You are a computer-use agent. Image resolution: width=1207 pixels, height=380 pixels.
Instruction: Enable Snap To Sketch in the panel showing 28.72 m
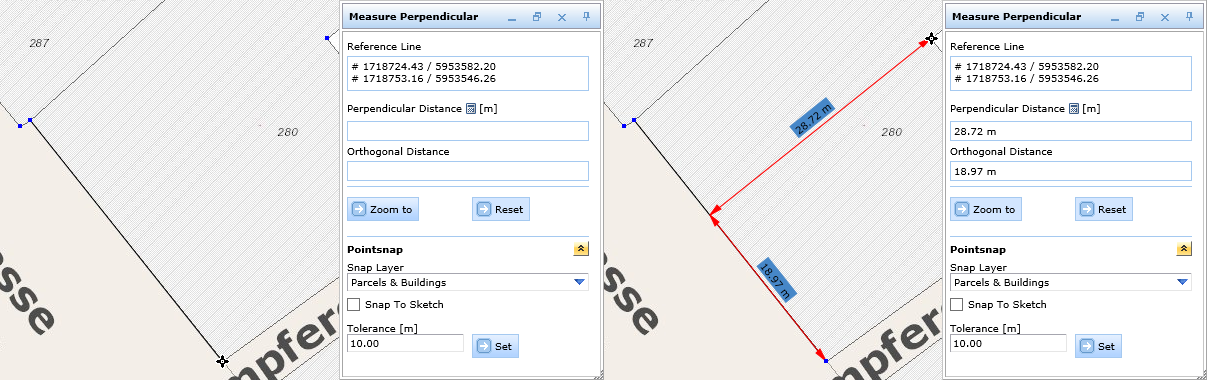tap(957, 305)
